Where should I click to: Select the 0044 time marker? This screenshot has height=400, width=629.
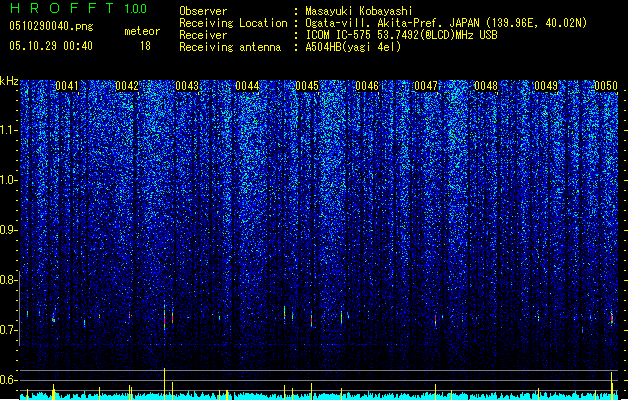coord(247,86)
